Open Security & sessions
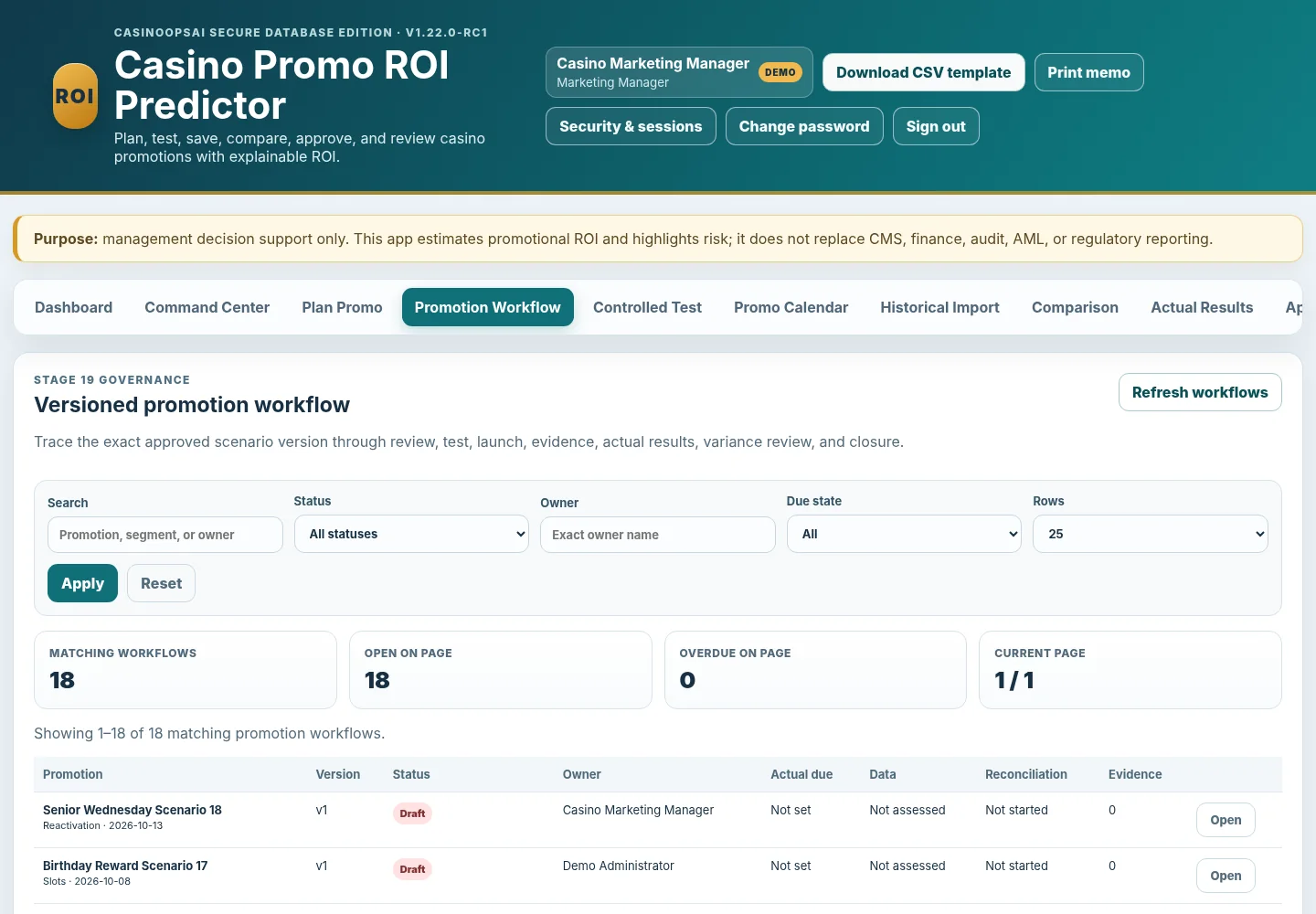The height and width of the screenshot is (914, 1316). click(x=631, y=126)
